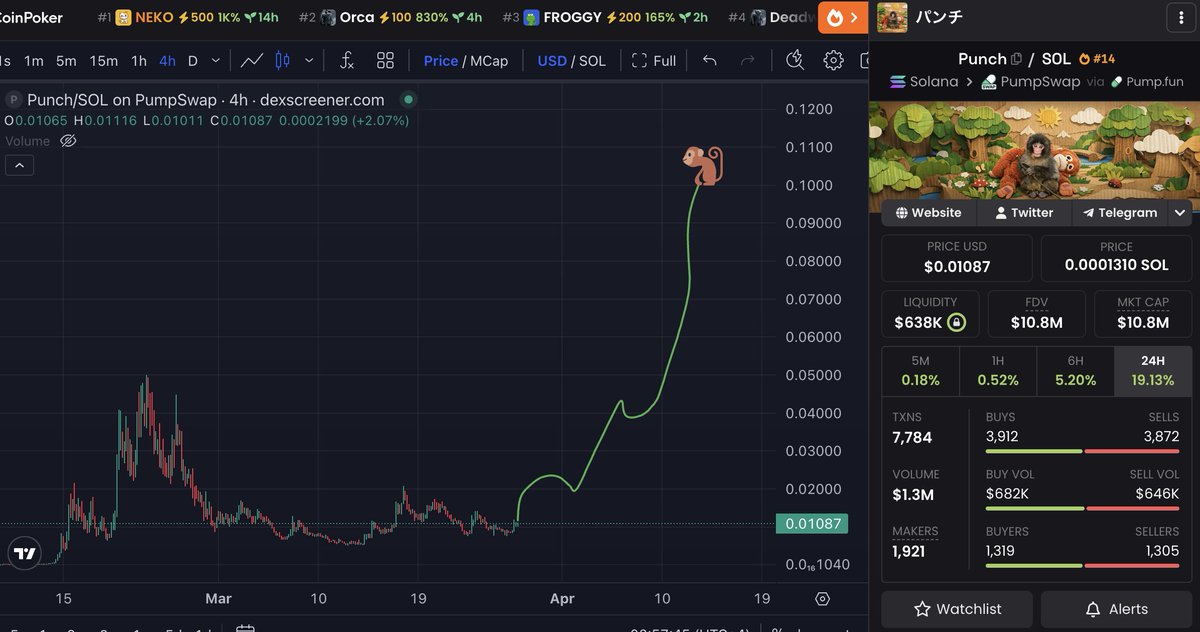Click the green 0.01087 price axis label

(x=811, y=523)
